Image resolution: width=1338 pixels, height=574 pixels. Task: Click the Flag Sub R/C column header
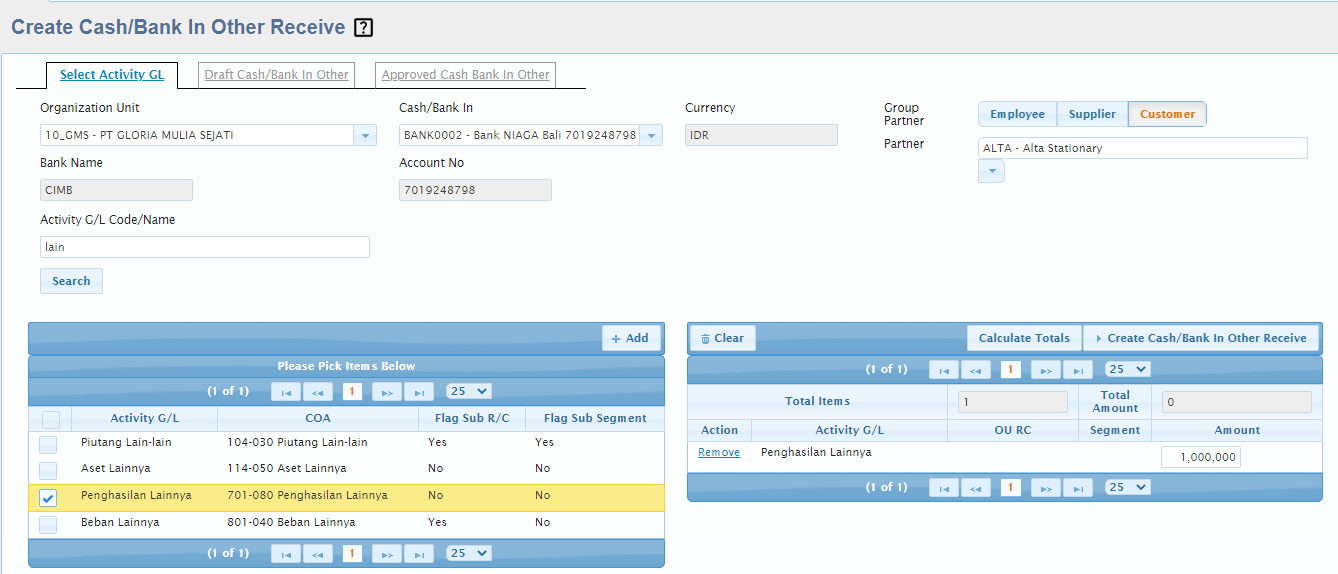(x=472, y=418)
